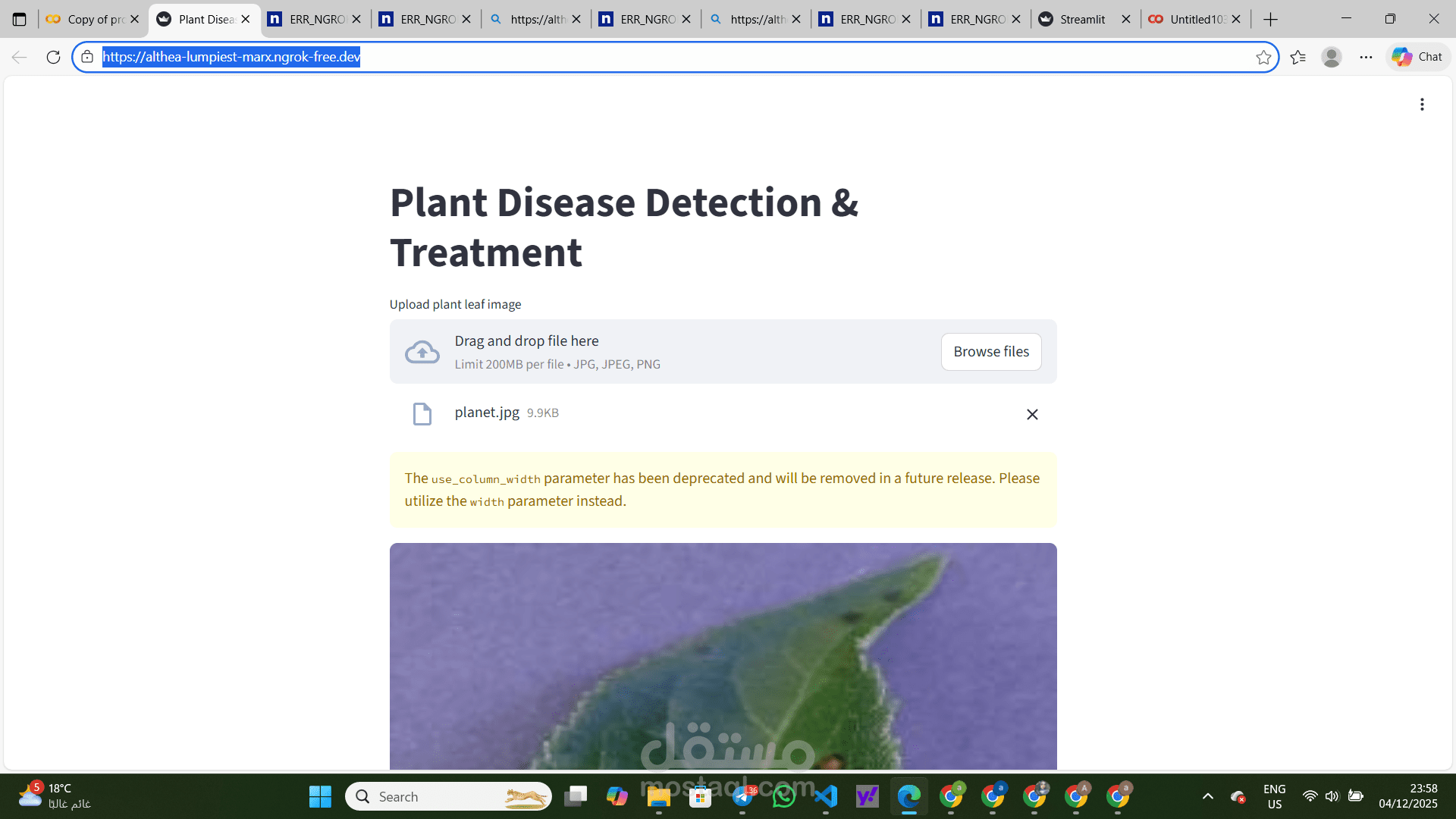Open WhatsApp from the taskbar
Screen dimensions: 1456x819
(x=784, y=796)
